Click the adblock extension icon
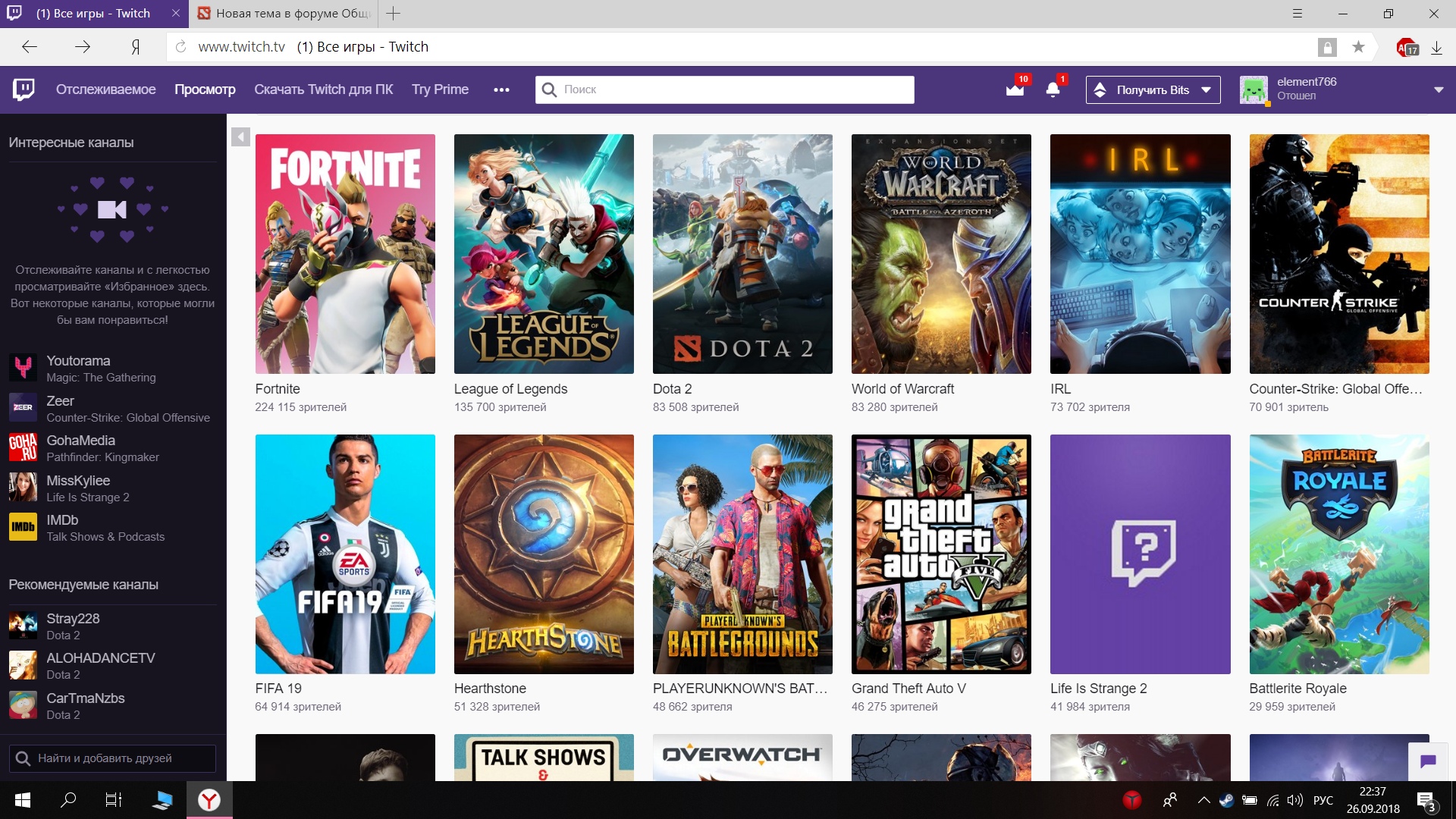Viewport: 1456px width, 819px height. coord(1407,47)
